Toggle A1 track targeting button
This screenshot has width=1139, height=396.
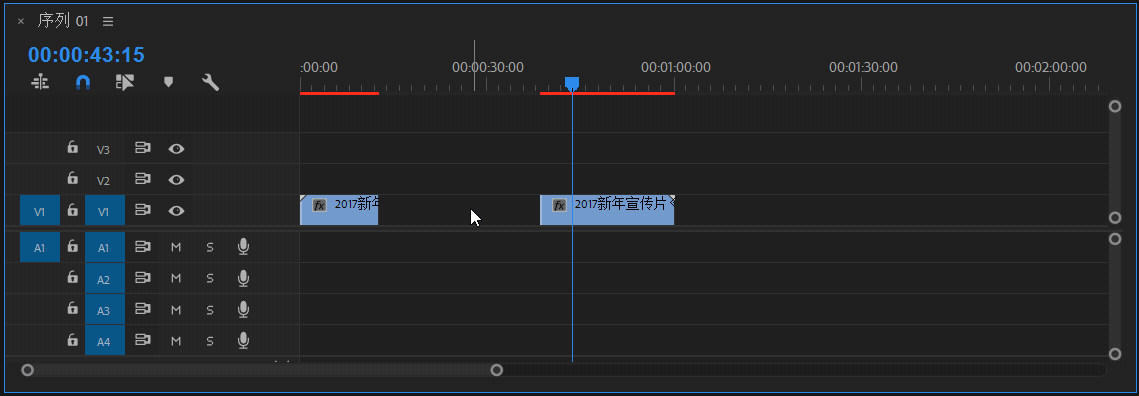[104, 247]
